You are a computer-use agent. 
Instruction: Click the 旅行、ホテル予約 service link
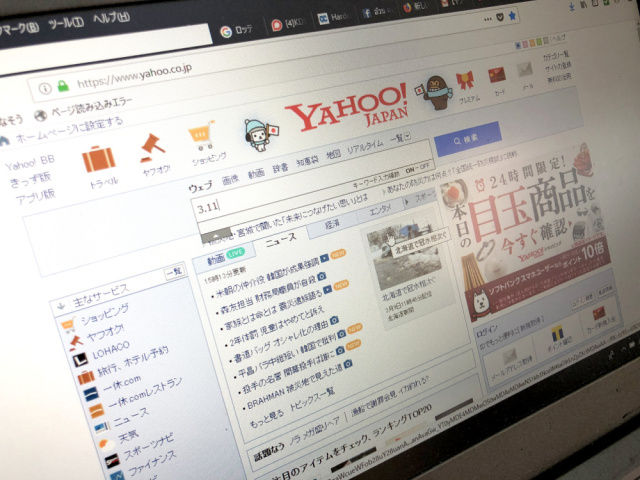[132, 361]
